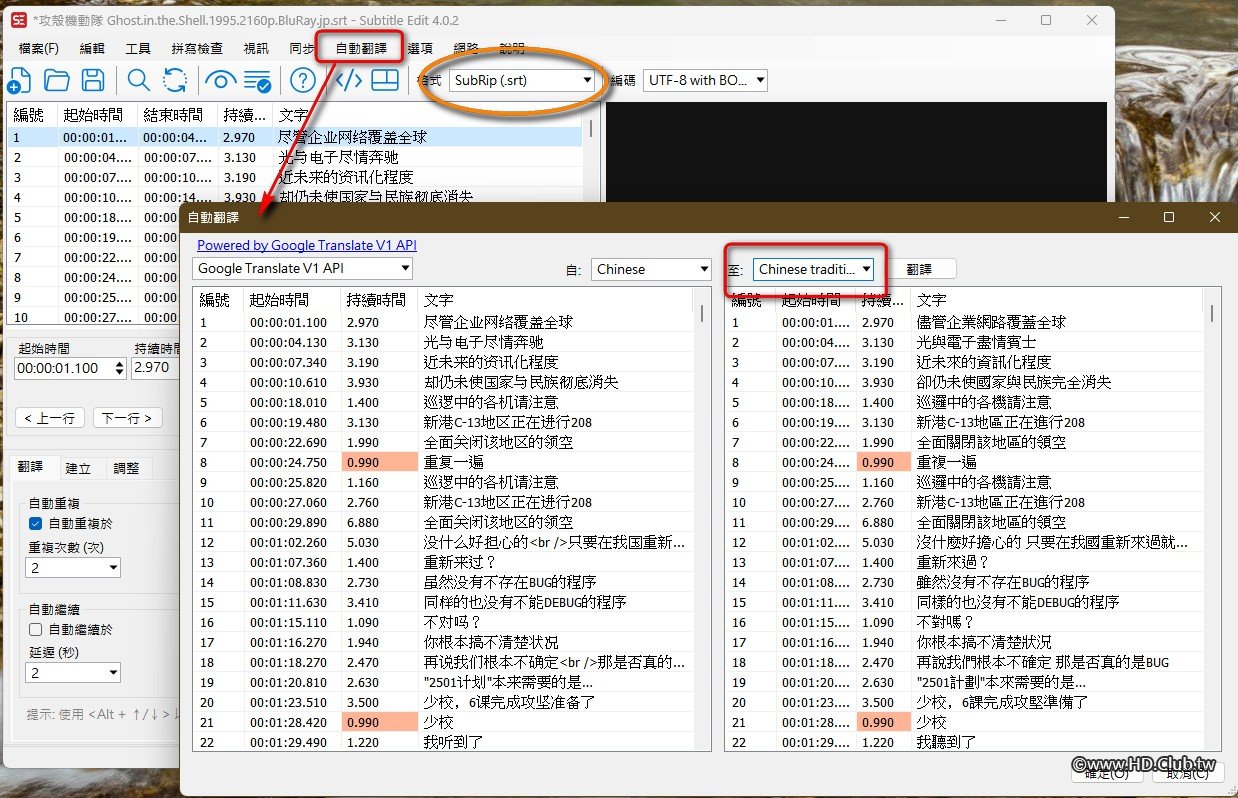Open the 編輯 menu
The width and height of the screenshot is (1238, 798).
tap(92, 48)
